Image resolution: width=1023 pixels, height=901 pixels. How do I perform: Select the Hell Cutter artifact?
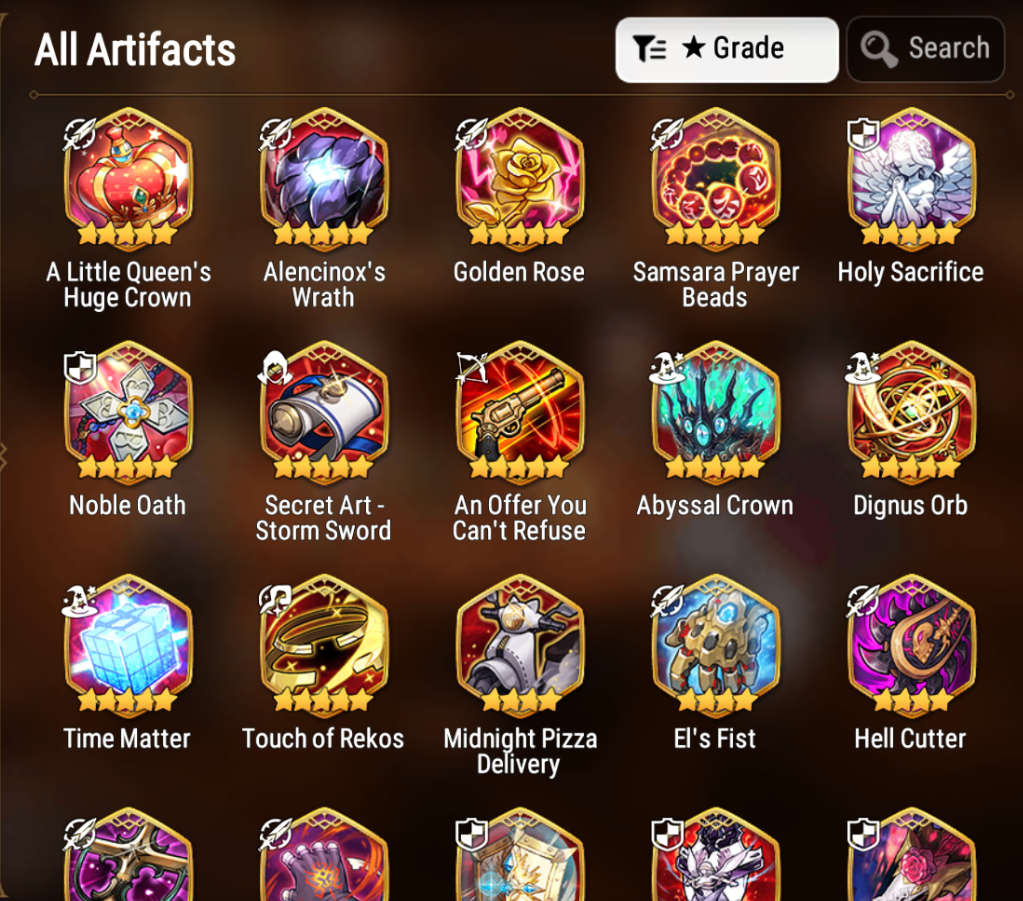click(911, 646)
